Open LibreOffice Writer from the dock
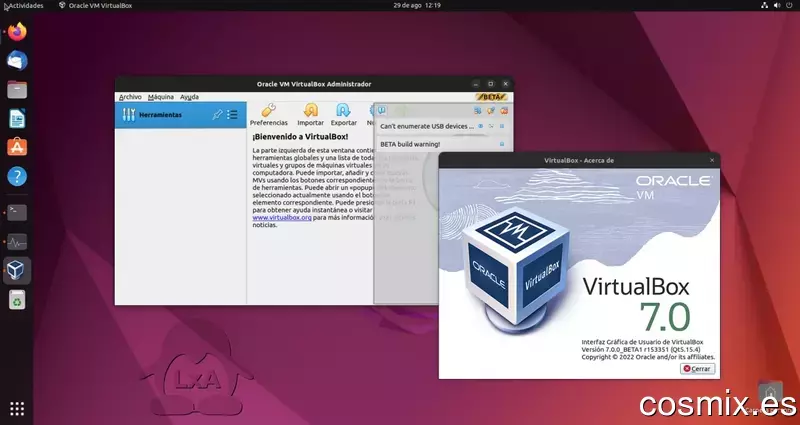 pos(17,118)
